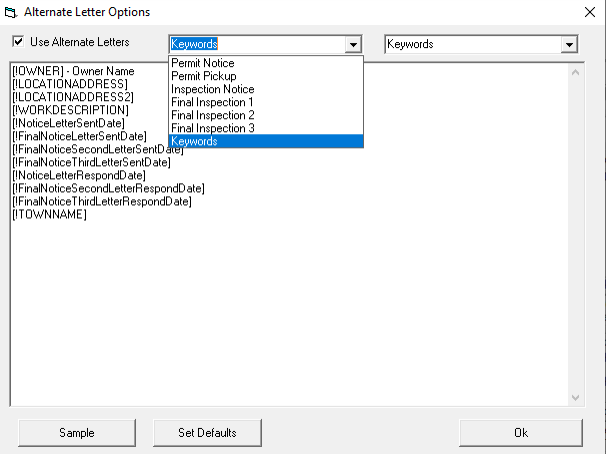Image resolution: width=607 pixels, height=454 pixels.
Task: Pick Inspection Notice option
Action: (212, 89)
